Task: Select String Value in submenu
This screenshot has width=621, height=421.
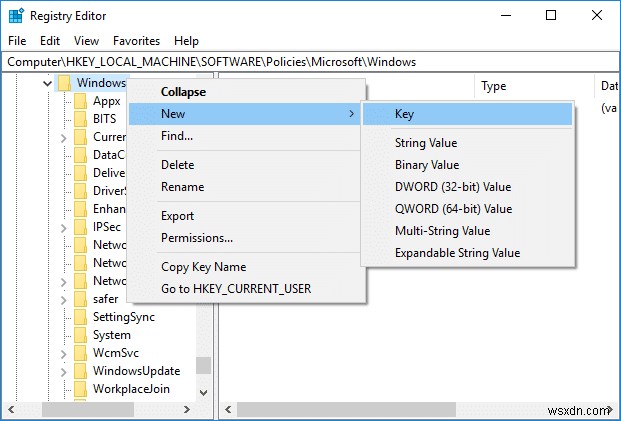Action: point(468,143)
